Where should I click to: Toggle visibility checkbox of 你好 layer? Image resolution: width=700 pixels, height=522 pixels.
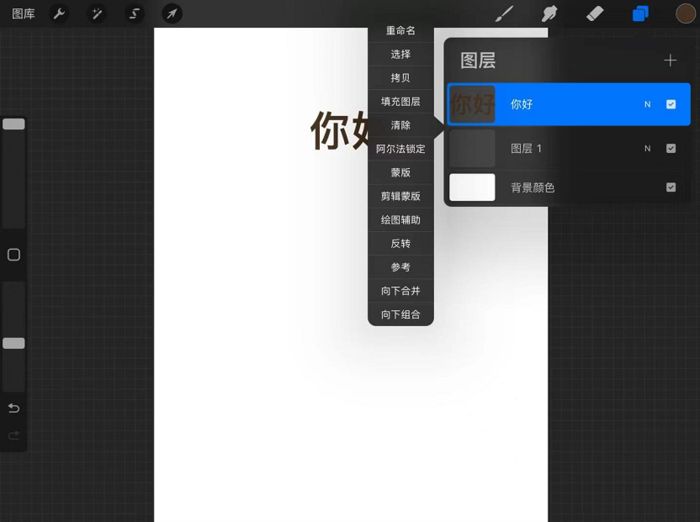[671, 104]
